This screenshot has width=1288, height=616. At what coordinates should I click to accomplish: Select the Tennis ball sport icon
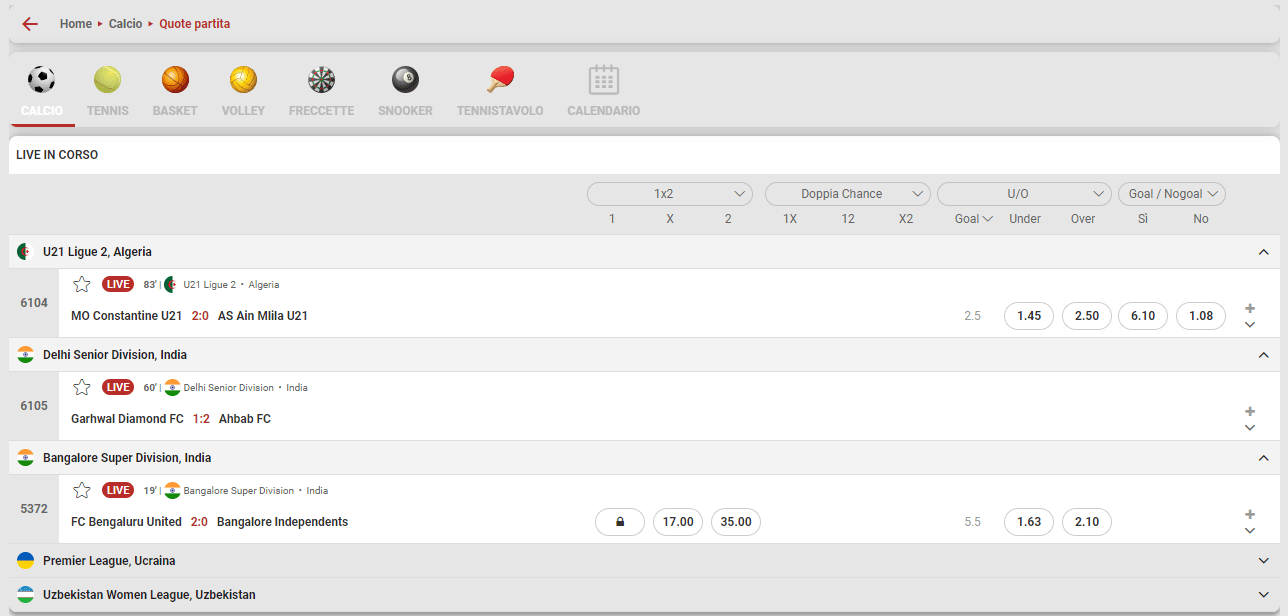point(107,80)
